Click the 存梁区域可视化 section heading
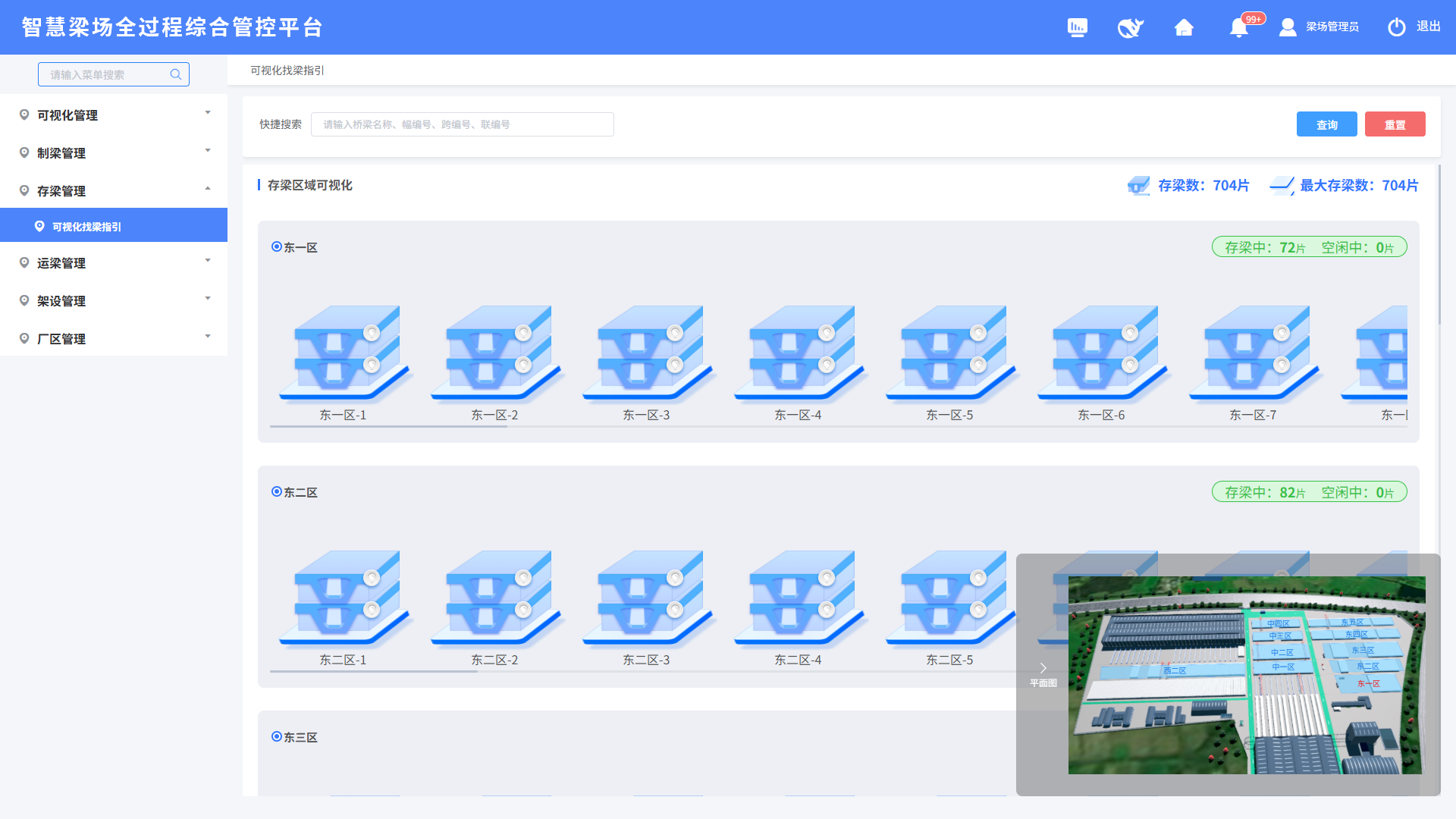The width and height of the screenshot is (1456, 819). [x=310, y=185]
